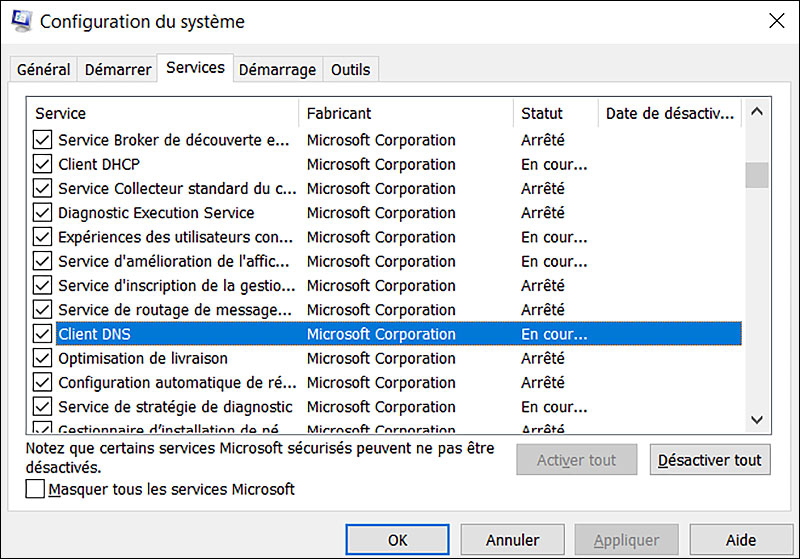This screenshot has height=559, width=800.
Task: Select Configuration automatique de ré... row
Action: point(387,382)
